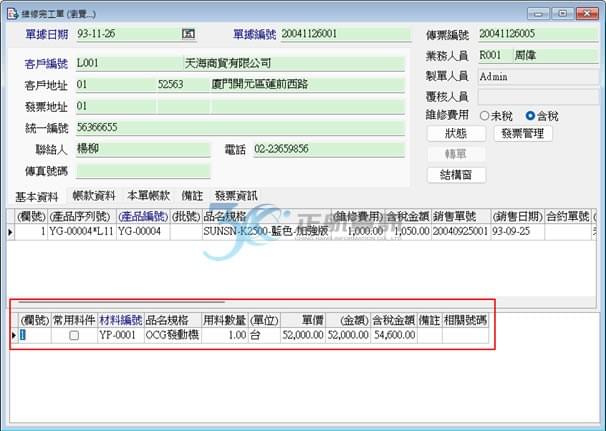Click the 用料數量 column header

225,320
